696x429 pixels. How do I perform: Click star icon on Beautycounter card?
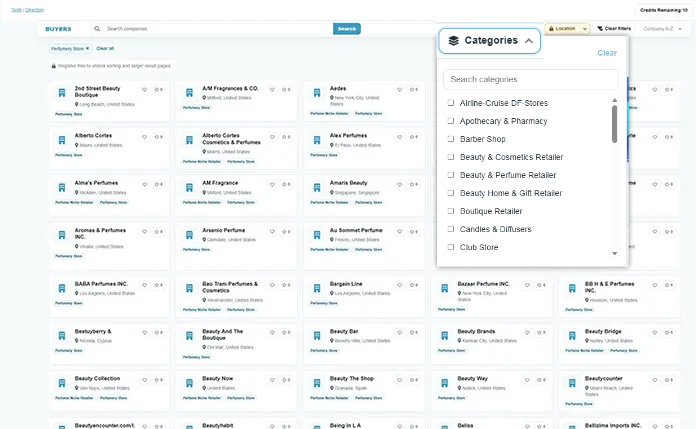pos(669,380)
